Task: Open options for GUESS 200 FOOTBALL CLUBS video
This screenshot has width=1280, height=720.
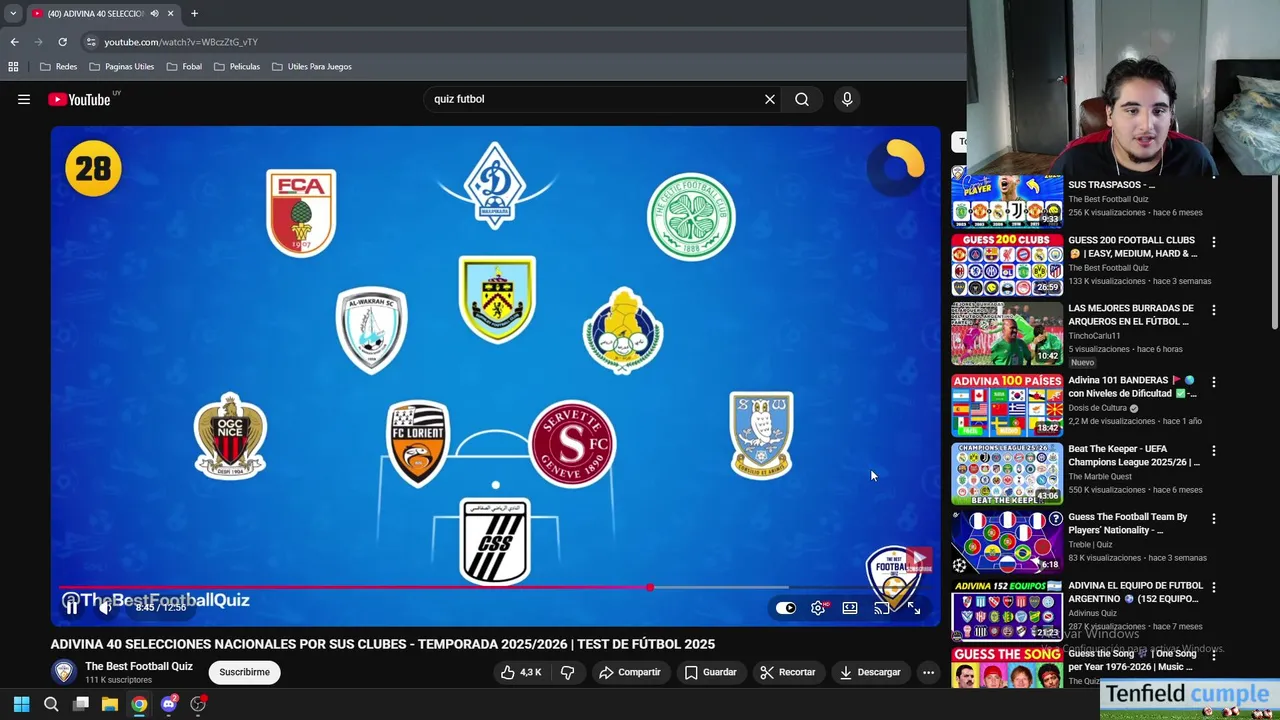Action: [1214, 242]
